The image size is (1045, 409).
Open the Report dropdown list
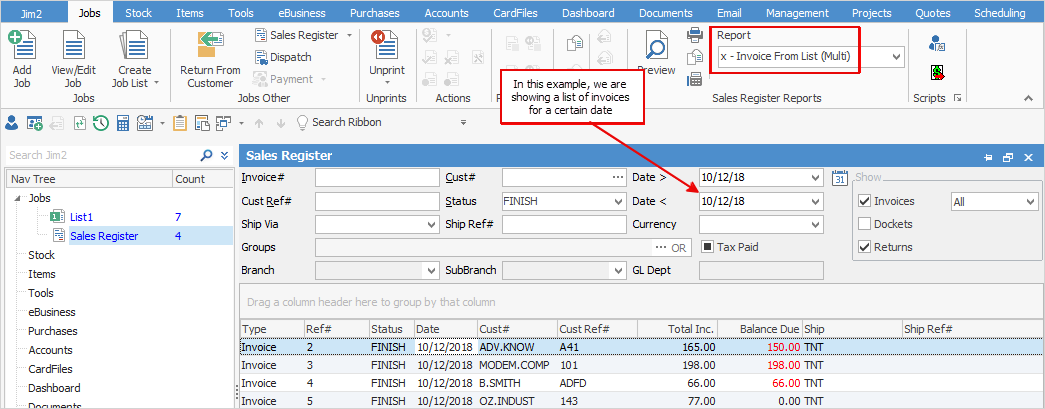(x=896, y=57)
